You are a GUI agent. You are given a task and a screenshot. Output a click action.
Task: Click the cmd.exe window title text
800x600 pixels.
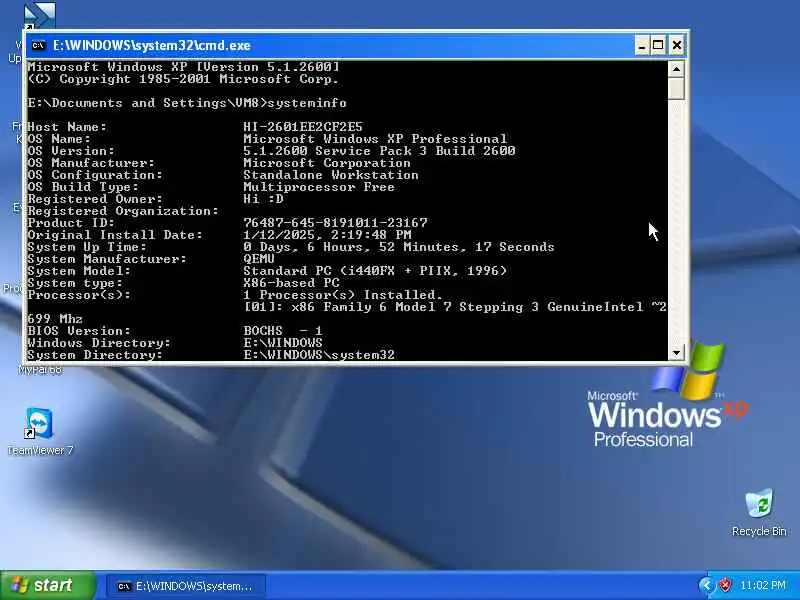152,45
